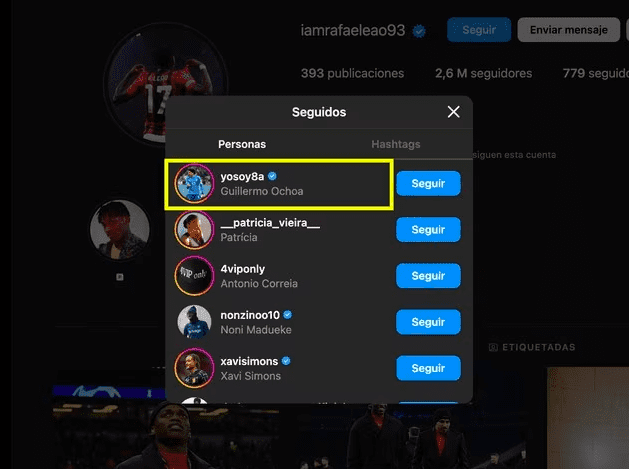
Task: Open the xavisimons username link
Action: [249, 361]
